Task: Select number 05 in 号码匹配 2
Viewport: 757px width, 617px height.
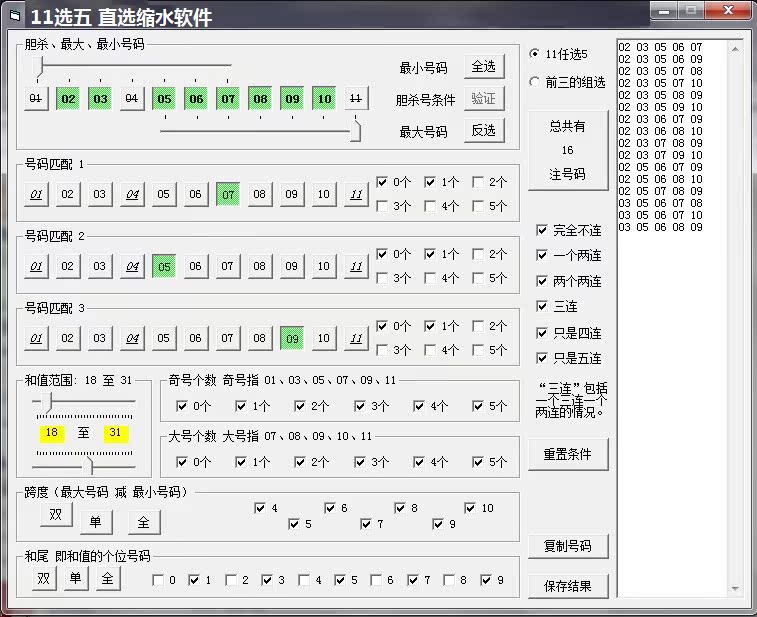Action: coord(164,266)
